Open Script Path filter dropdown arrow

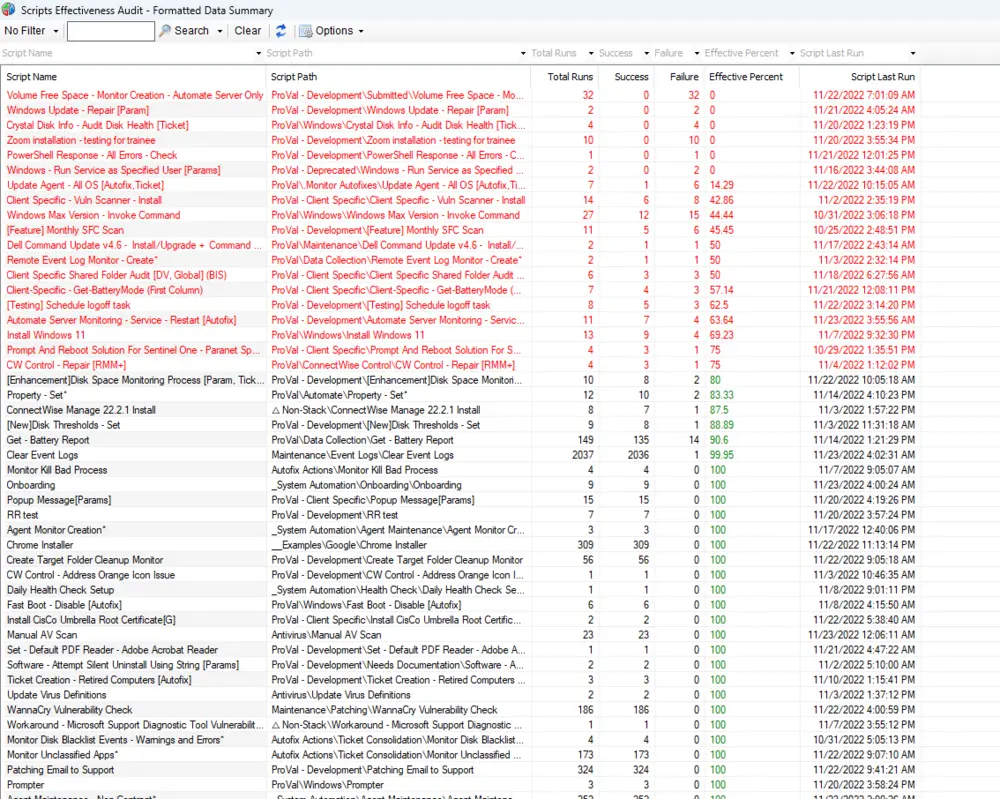(524, 54)
